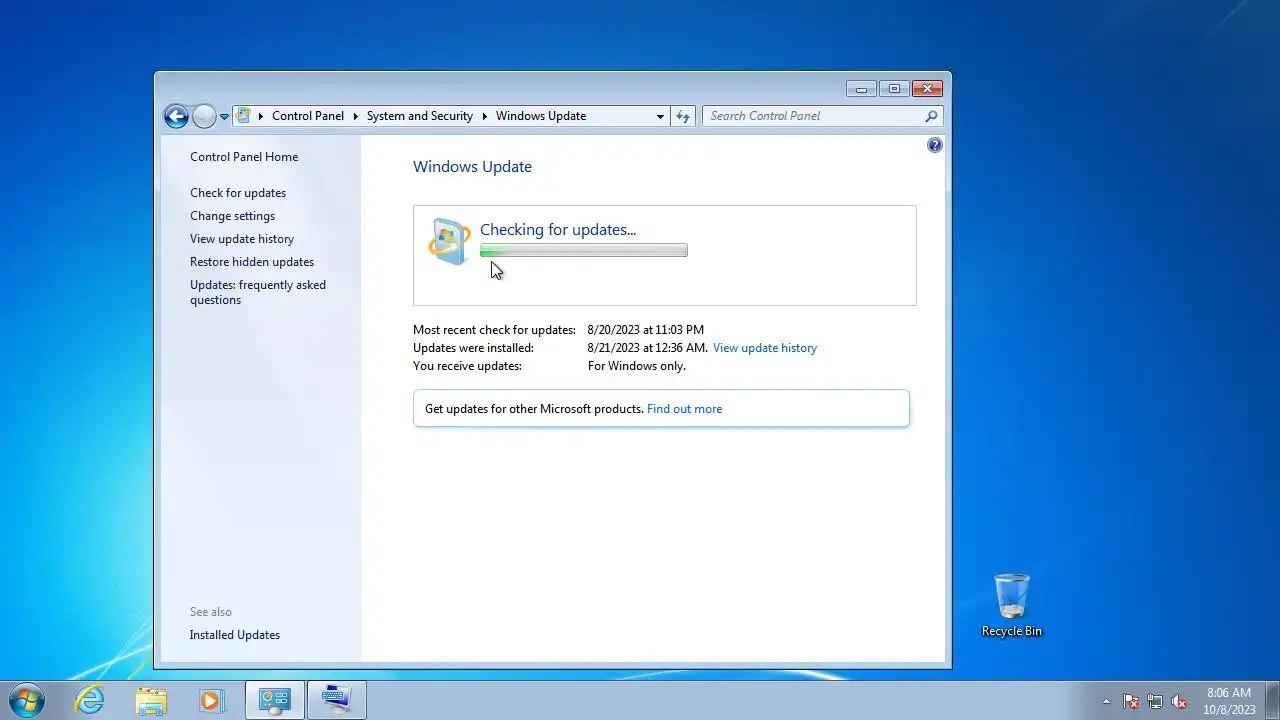Image resolution: width=1280 pixels, height=720 pixels.
Task: Select Control Panel in the breadcrumb
Action: coord(307,116)
